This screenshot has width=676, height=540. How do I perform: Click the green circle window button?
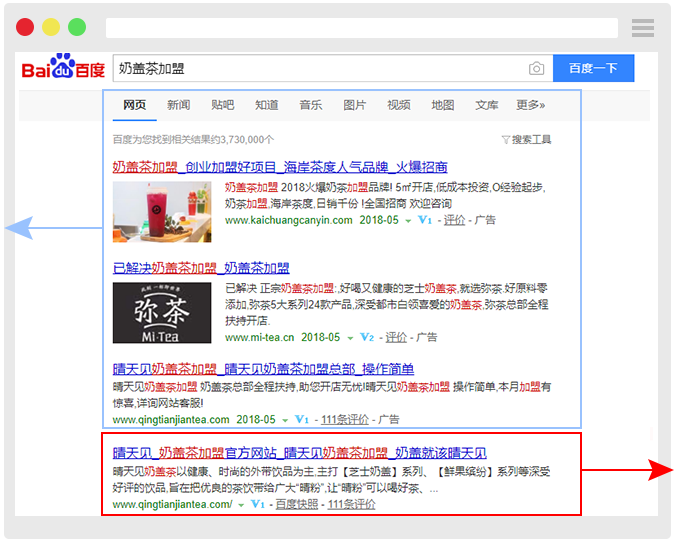click(x=77, y=27)
